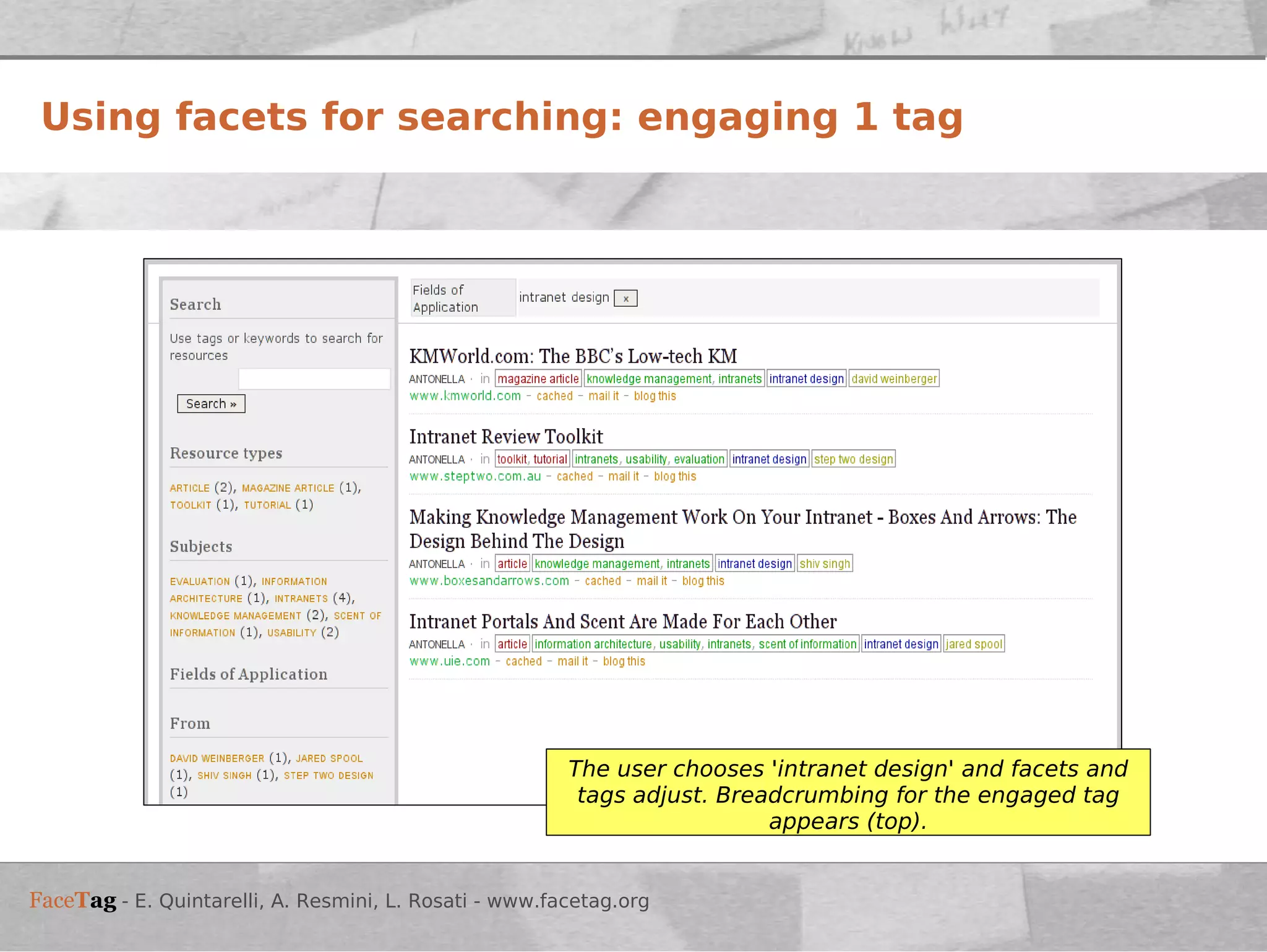This screenshot has height=952, width=1267.
Task: Click 'mail it' under boxesandarrows result
Action: click(652, 581)
